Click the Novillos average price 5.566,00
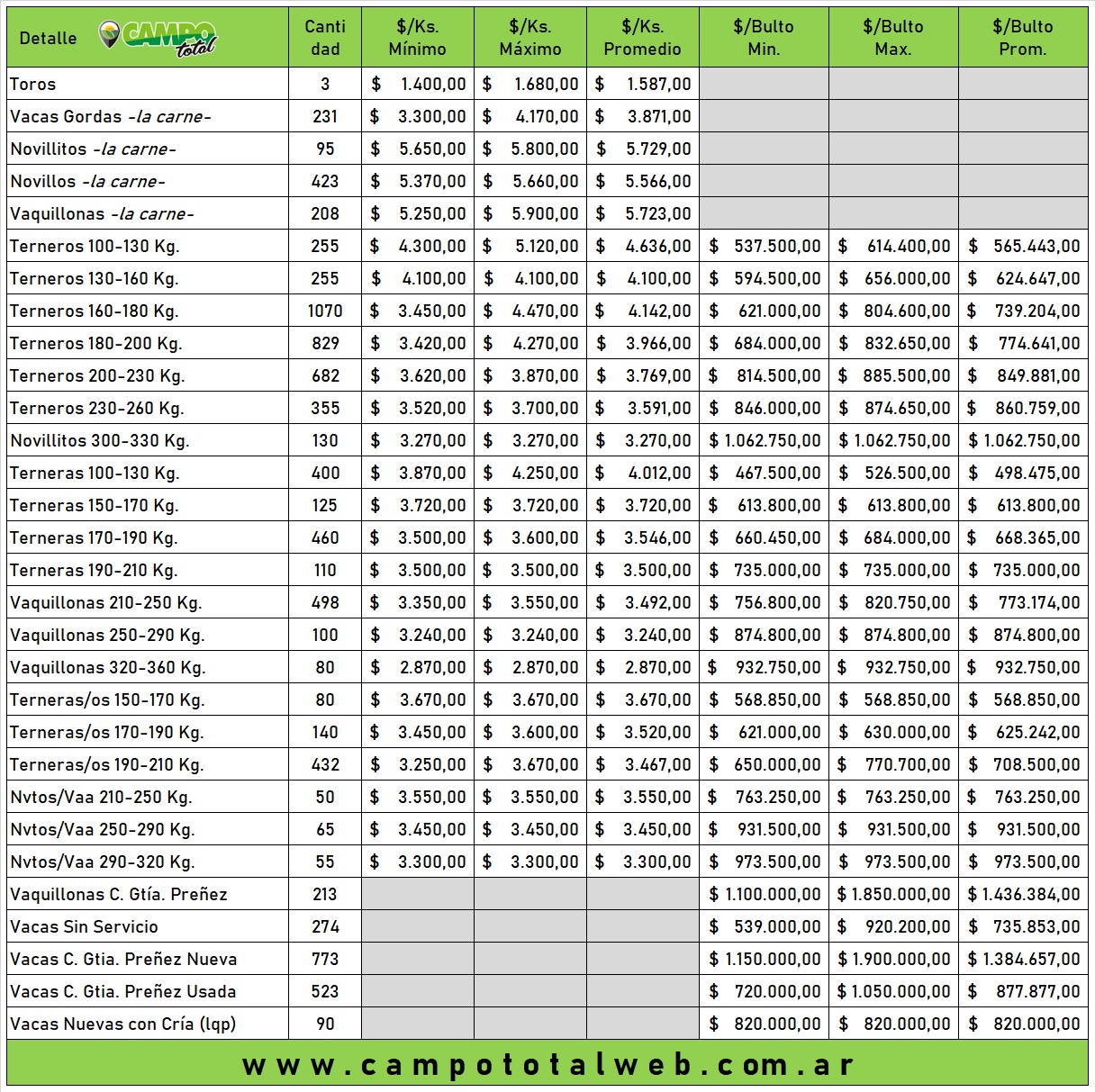 click(657, 182)
